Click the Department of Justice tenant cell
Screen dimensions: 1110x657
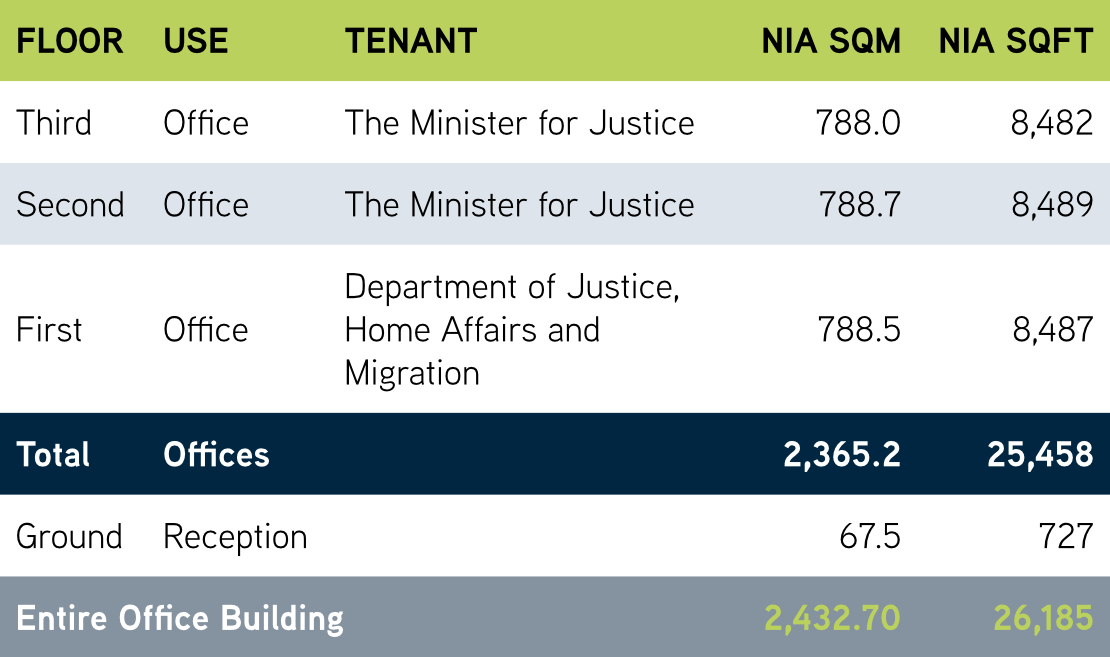[x=512, y=330]
